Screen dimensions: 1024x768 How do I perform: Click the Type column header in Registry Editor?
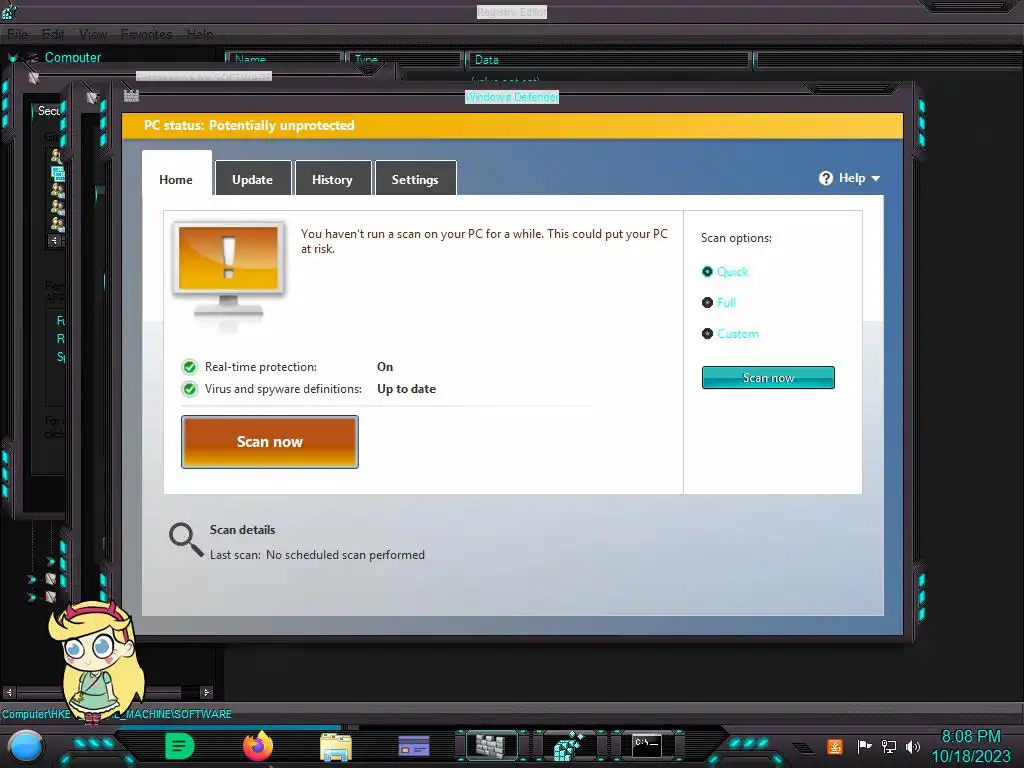point(405,59)
